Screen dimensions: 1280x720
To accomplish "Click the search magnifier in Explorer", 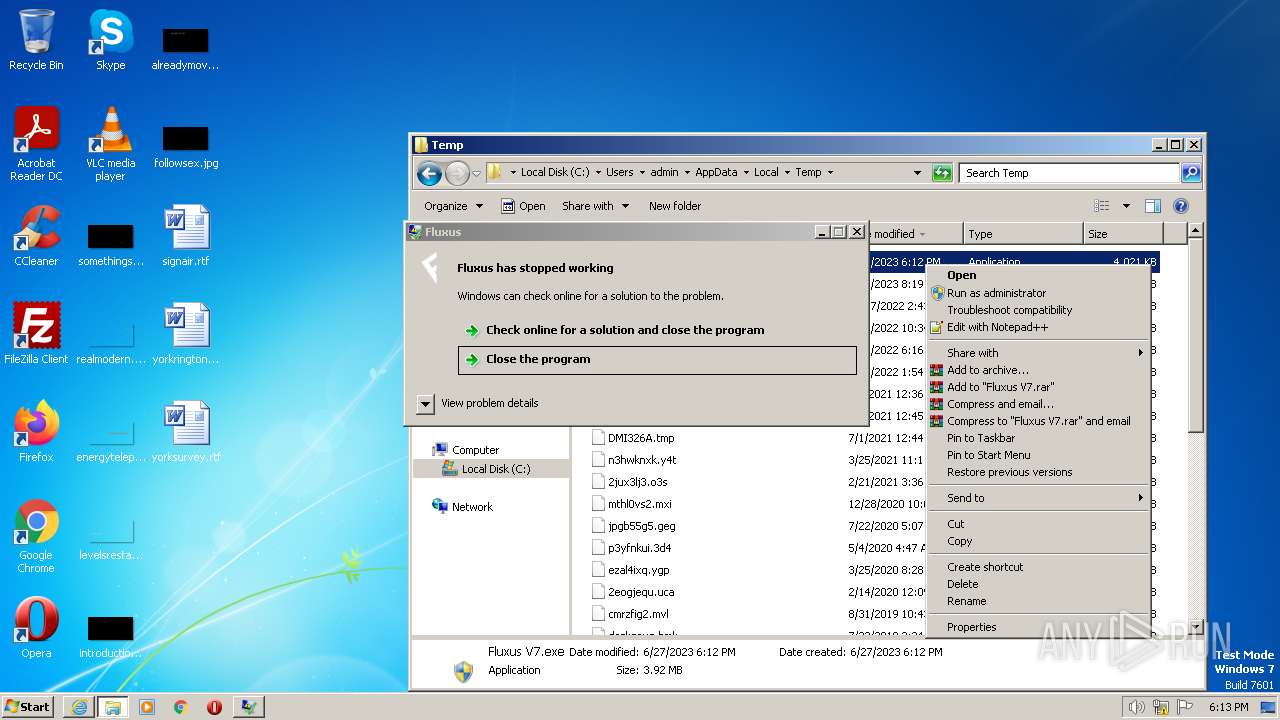I will tap(1190, 173).
